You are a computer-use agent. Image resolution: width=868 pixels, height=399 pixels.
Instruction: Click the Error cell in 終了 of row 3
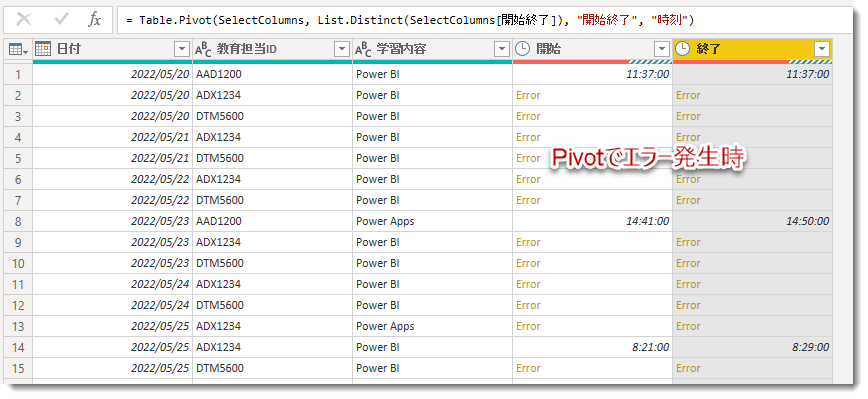[x=752, y=116]
